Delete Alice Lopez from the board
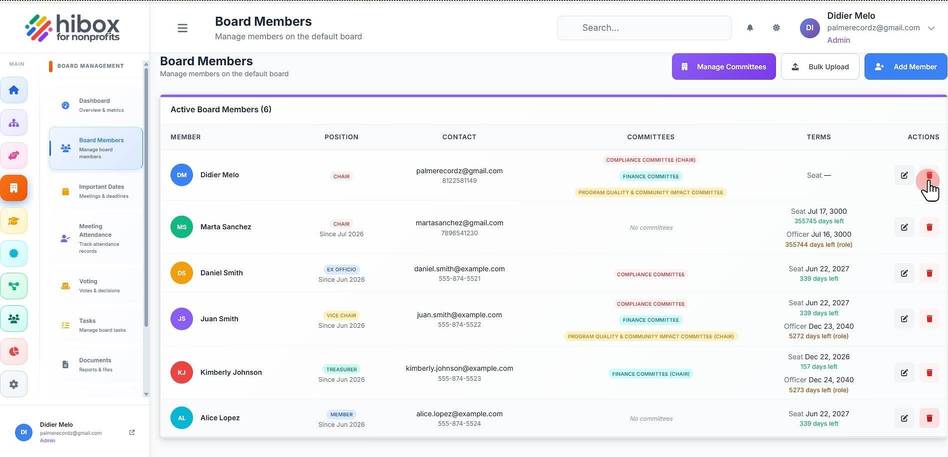 (929, 418)
